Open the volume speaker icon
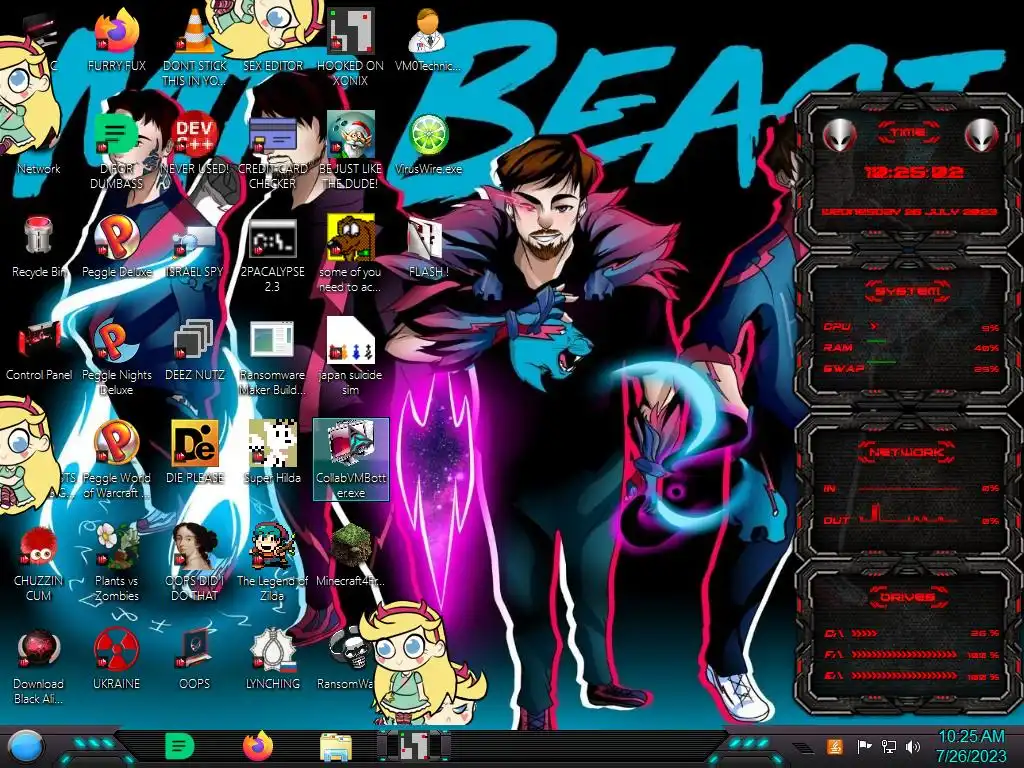The width and height of the screenshot is (1024, 768). 913,746
